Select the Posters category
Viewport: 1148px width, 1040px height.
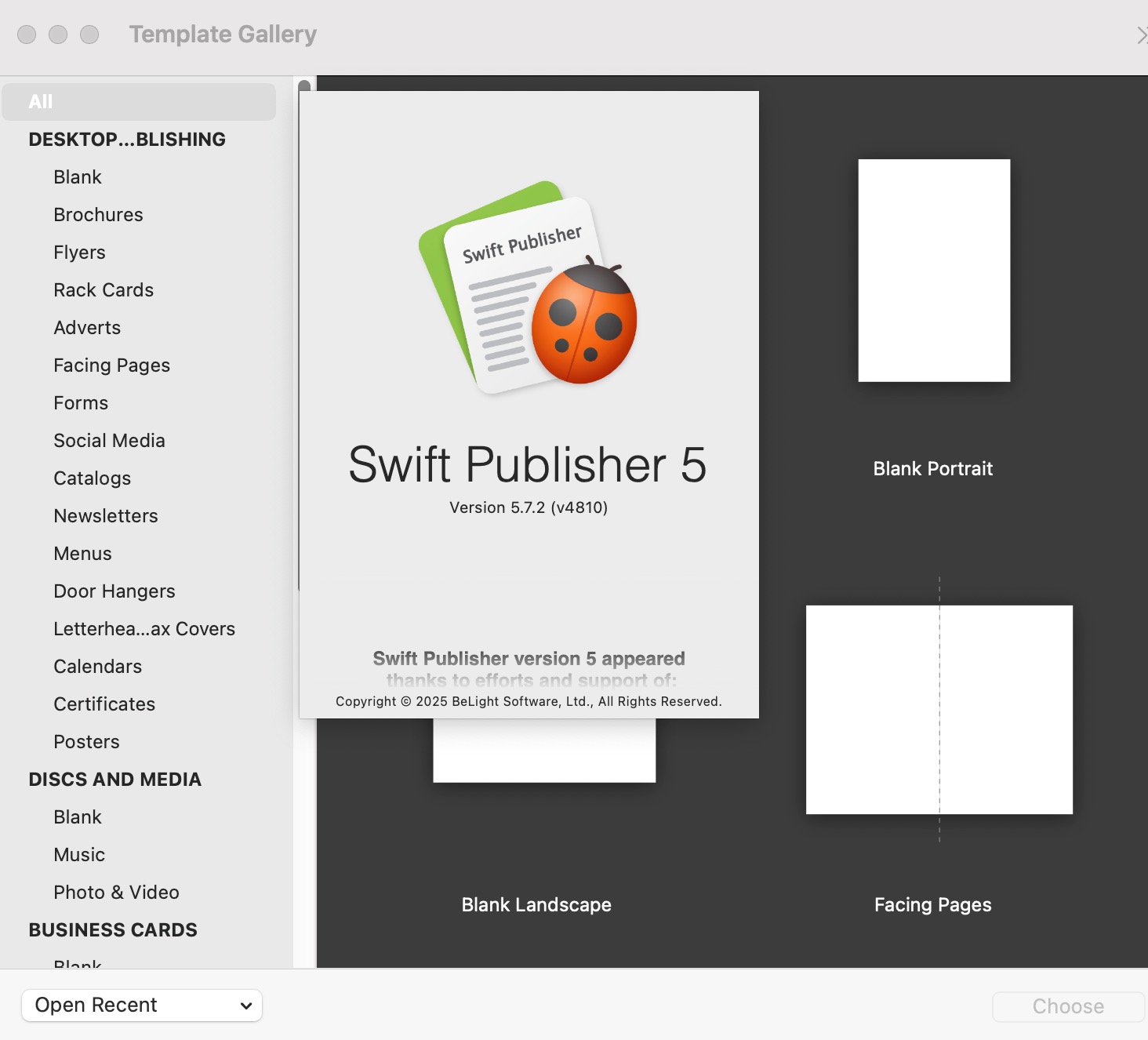[x=86, y=742]
